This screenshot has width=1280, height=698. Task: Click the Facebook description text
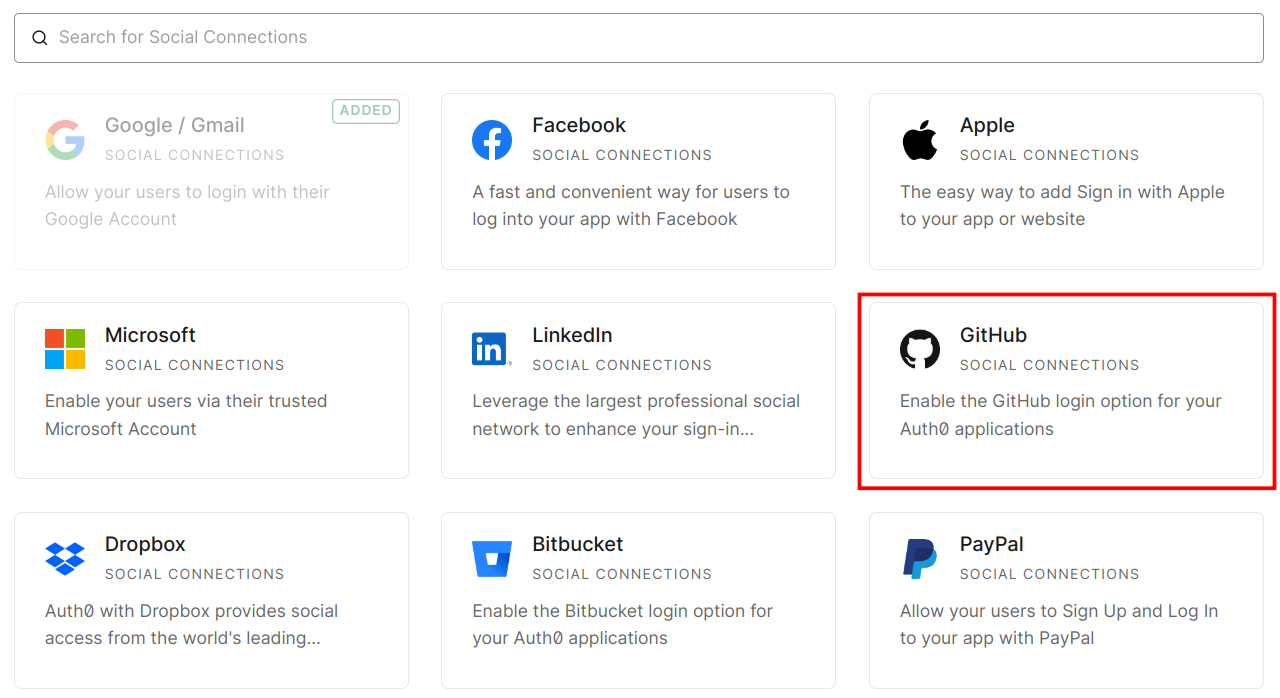point(631,205)
